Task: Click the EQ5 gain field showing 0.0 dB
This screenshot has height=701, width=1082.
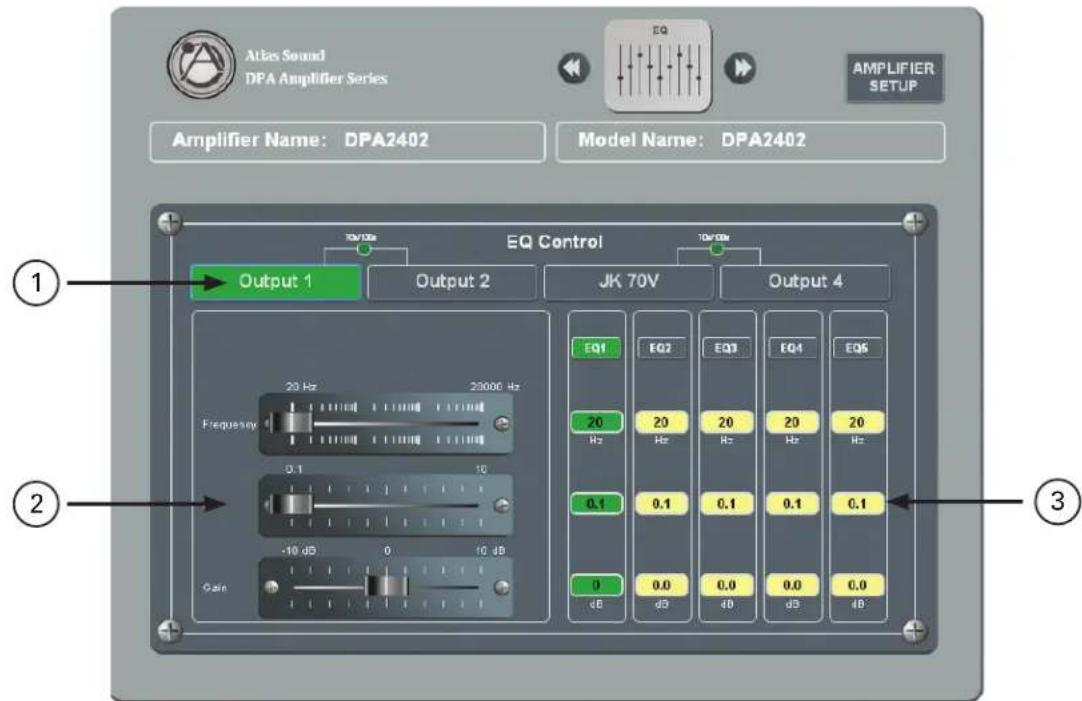Action: point(856,585)
